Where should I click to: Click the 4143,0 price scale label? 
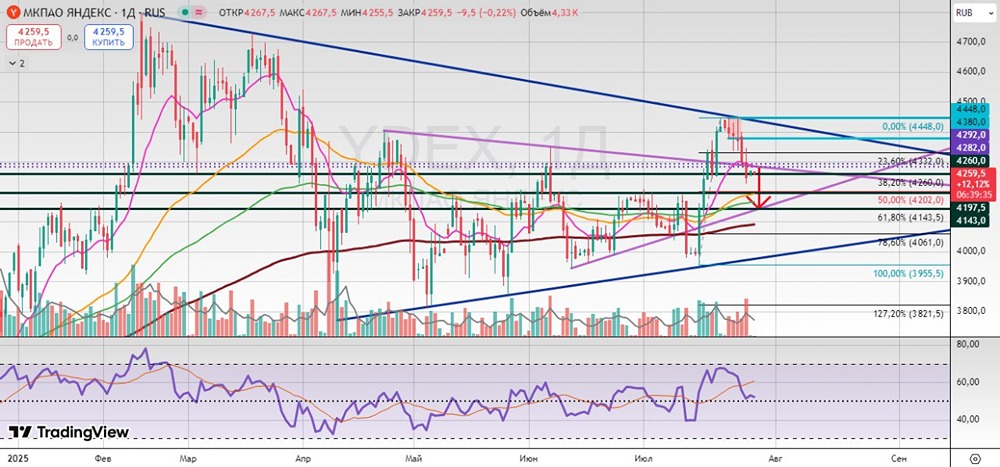pos(969,220)
